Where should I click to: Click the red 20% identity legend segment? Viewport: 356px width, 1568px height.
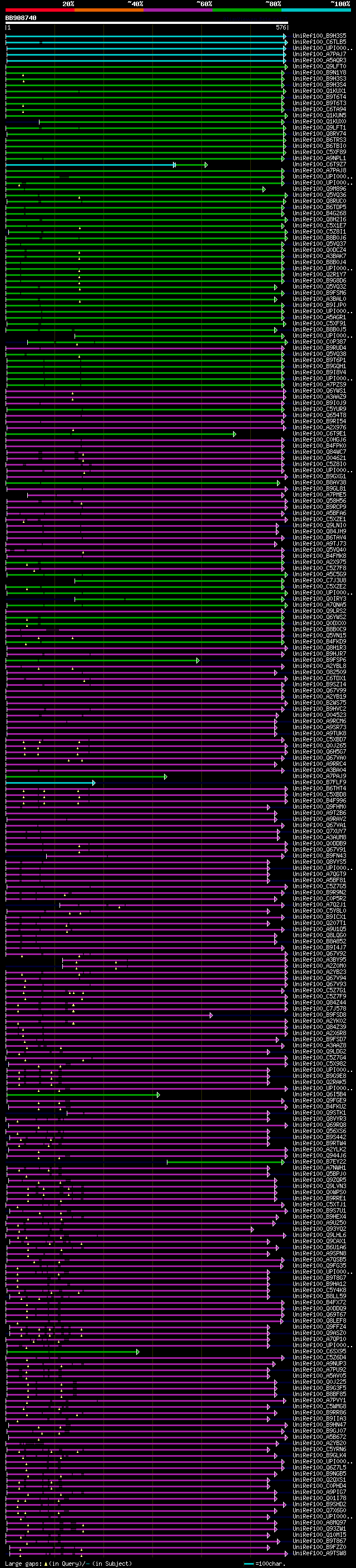40,10
